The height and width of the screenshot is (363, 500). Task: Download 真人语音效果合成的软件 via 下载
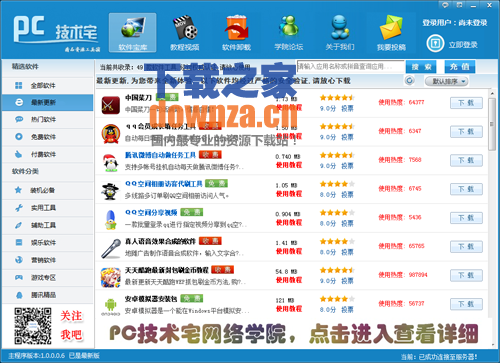[466, 247]
